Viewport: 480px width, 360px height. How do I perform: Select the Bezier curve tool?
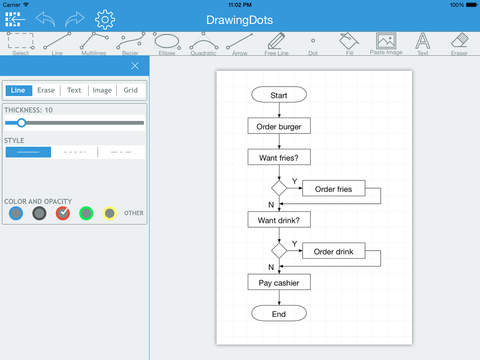130,43
